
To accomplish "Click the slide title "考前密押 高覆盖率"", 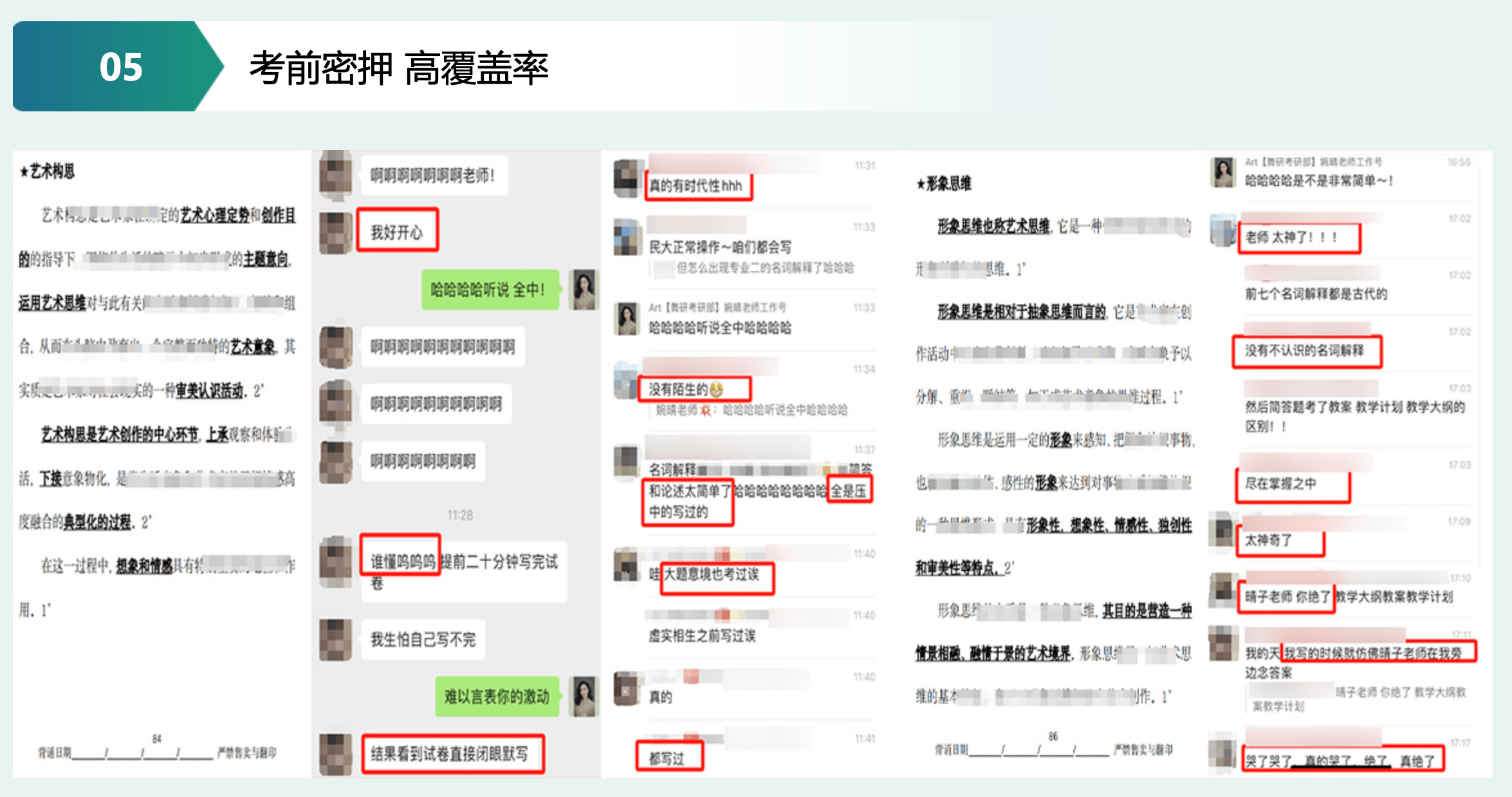I will point(399,68).
